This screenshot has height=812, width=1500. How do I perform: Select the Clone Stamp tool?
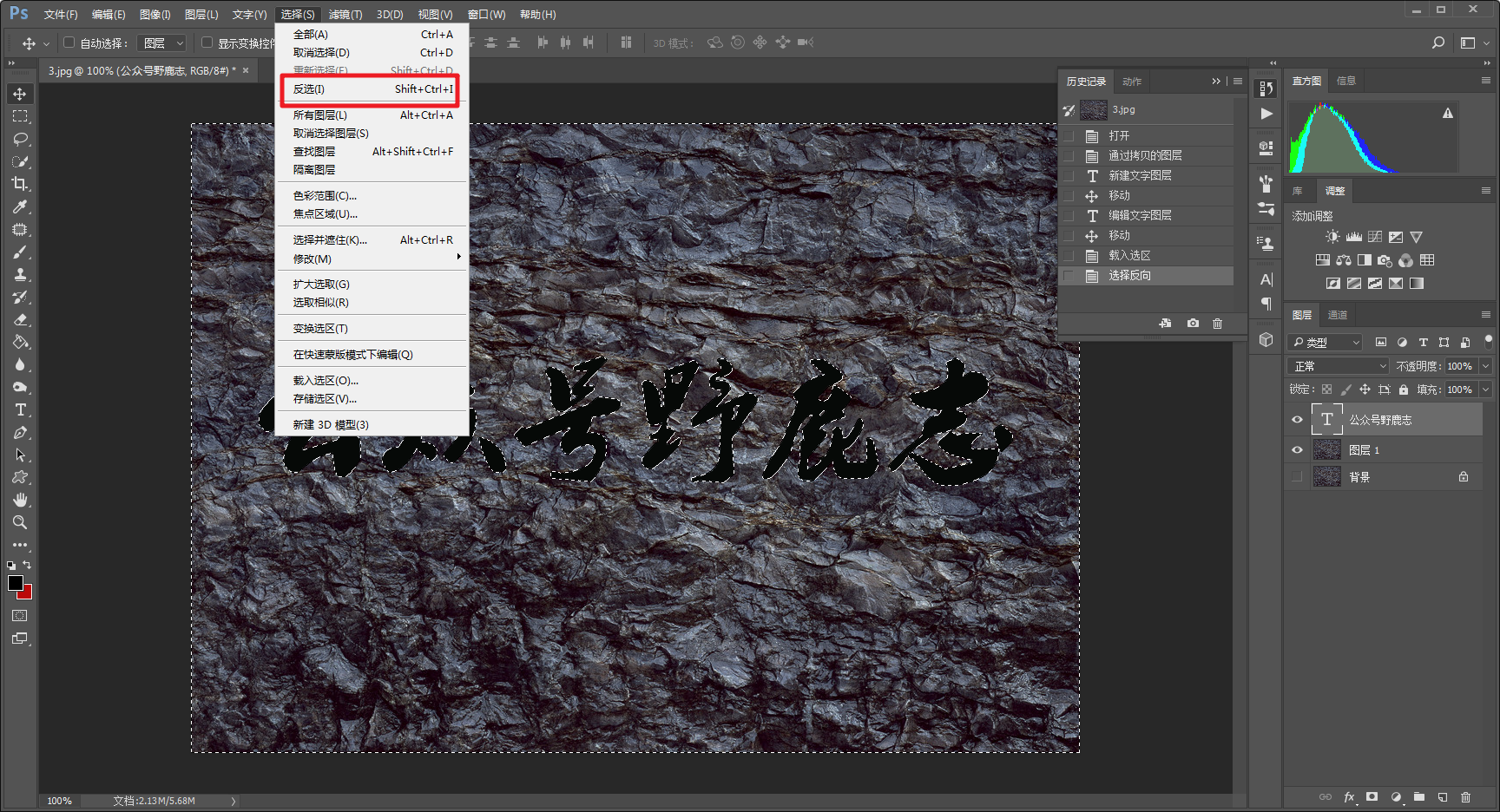tap(20, 274)
